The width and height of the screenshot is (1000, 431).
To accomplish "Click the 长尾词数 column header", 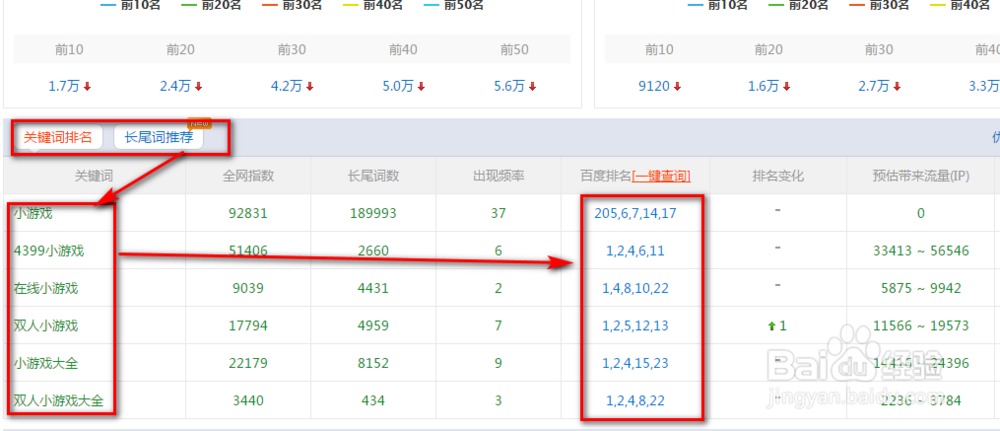I will point(374,177).
